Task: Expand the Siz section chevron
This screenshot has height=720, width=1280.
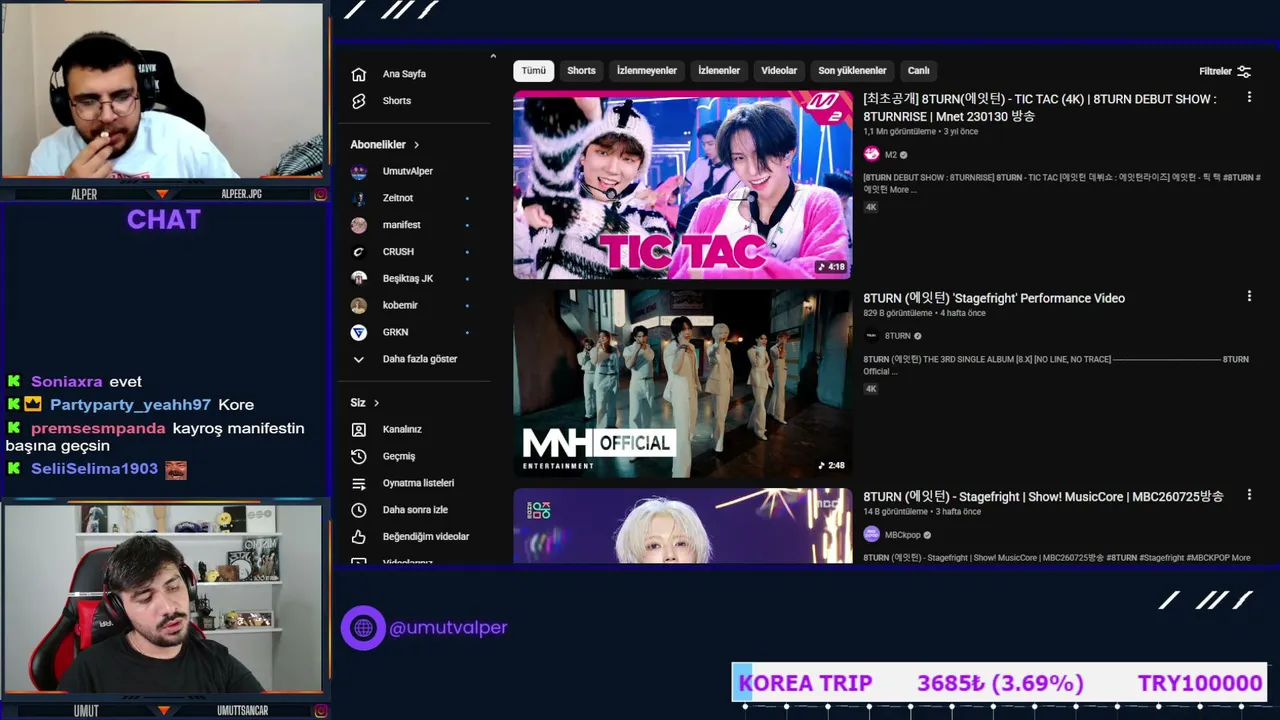Action: pyautogui.click(x=376, y=403)
